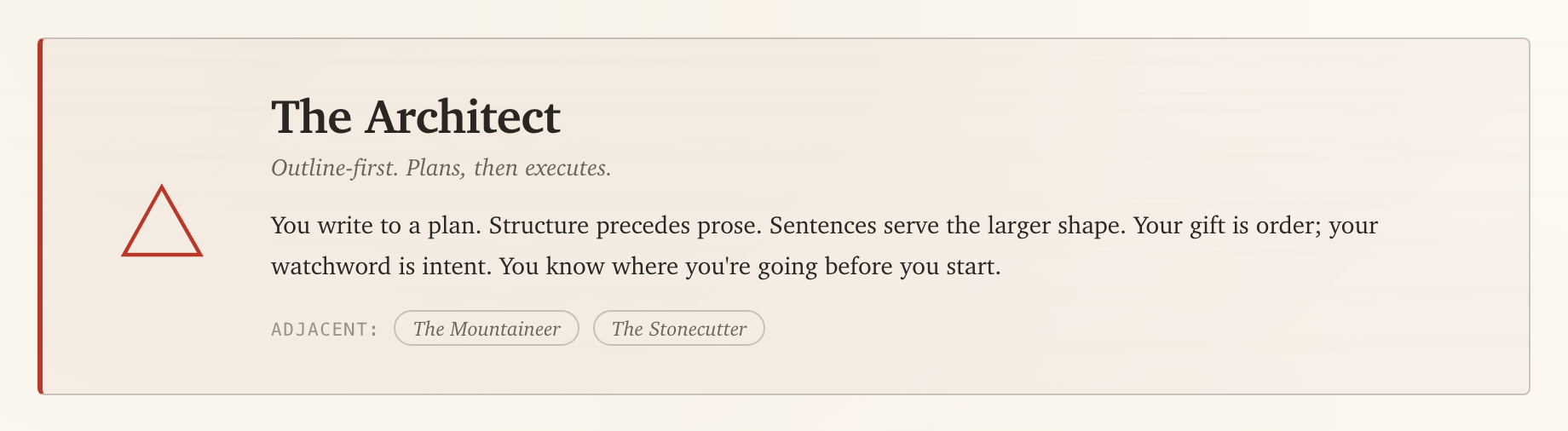Viewport: 1568px width, 431px height.
Task: Open The Mountaineer adjacent tag
Action: (487, 329)
